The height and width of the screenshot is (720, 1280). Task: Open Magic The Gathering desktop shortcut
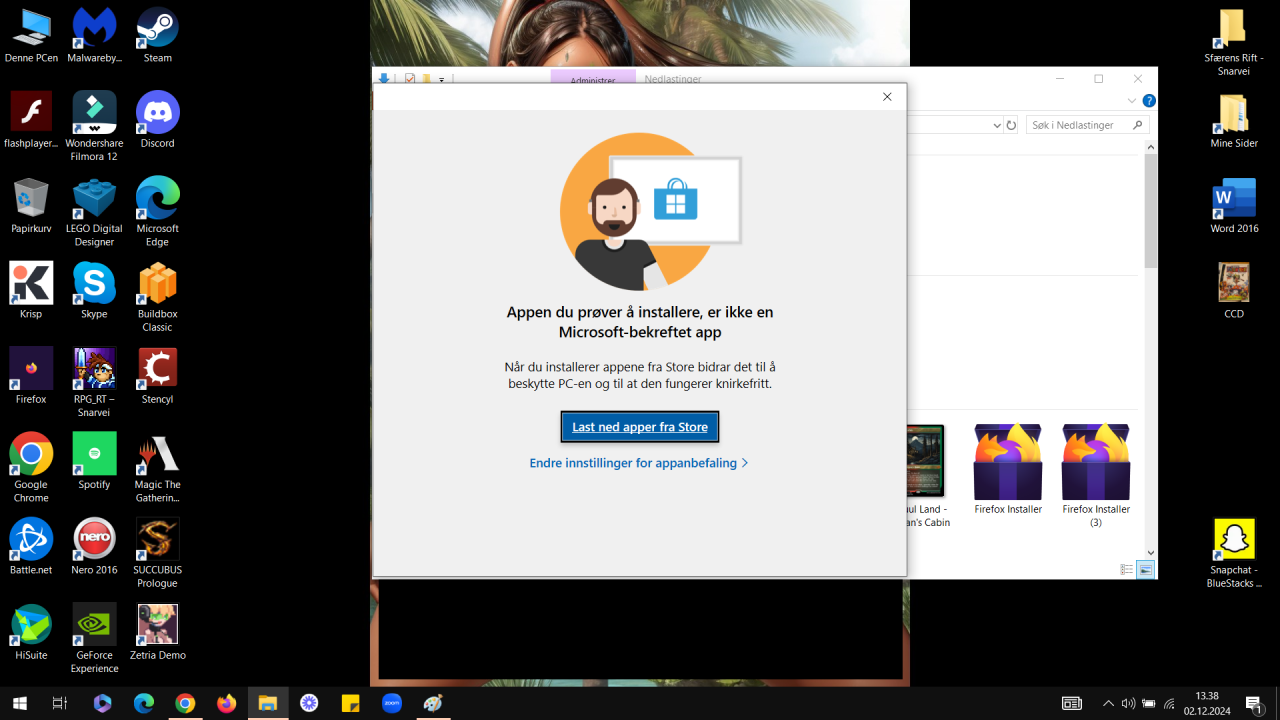point(157,468)
